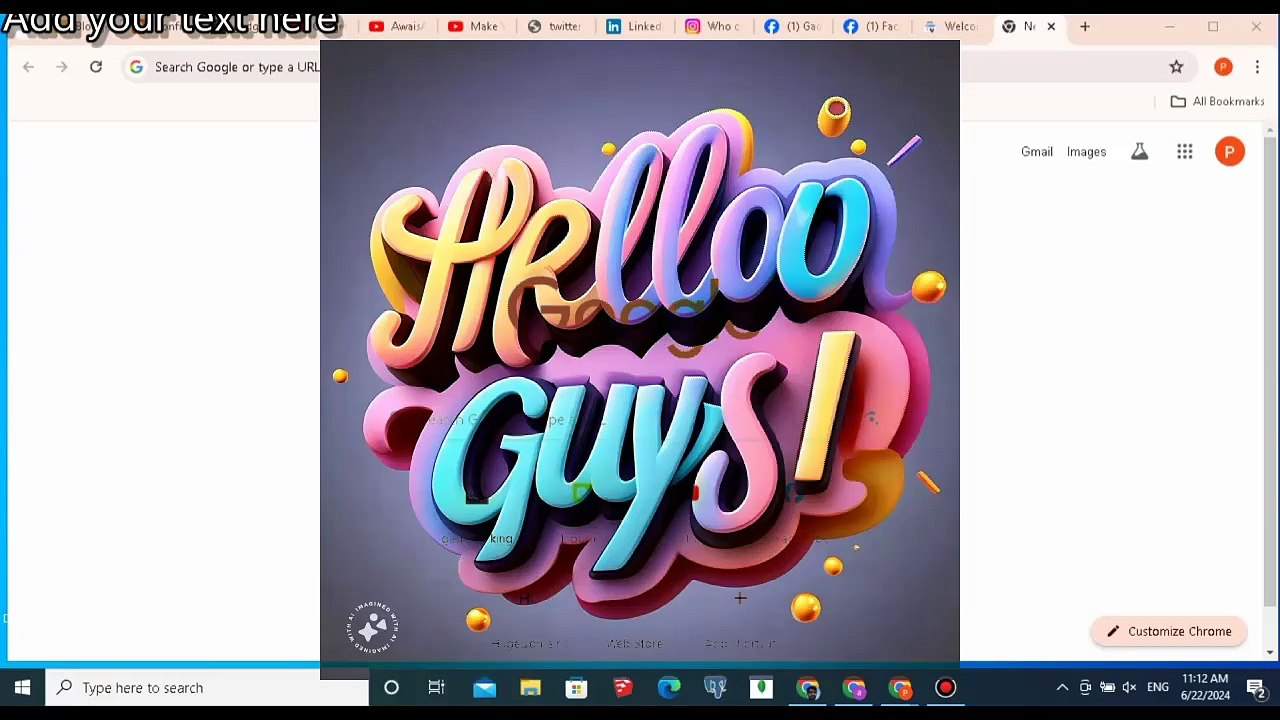The width and height of the screenshot is (1280, 720).
Task: Open a new tab with the plus button
Action: pyautogui.click(x=1085, y=27)
